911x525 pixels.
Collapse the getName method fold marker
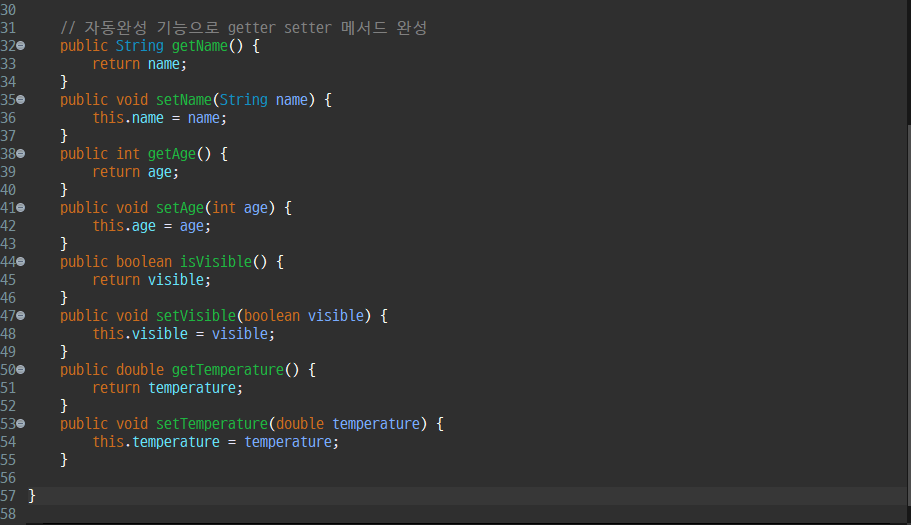click(x=21, y=45)
